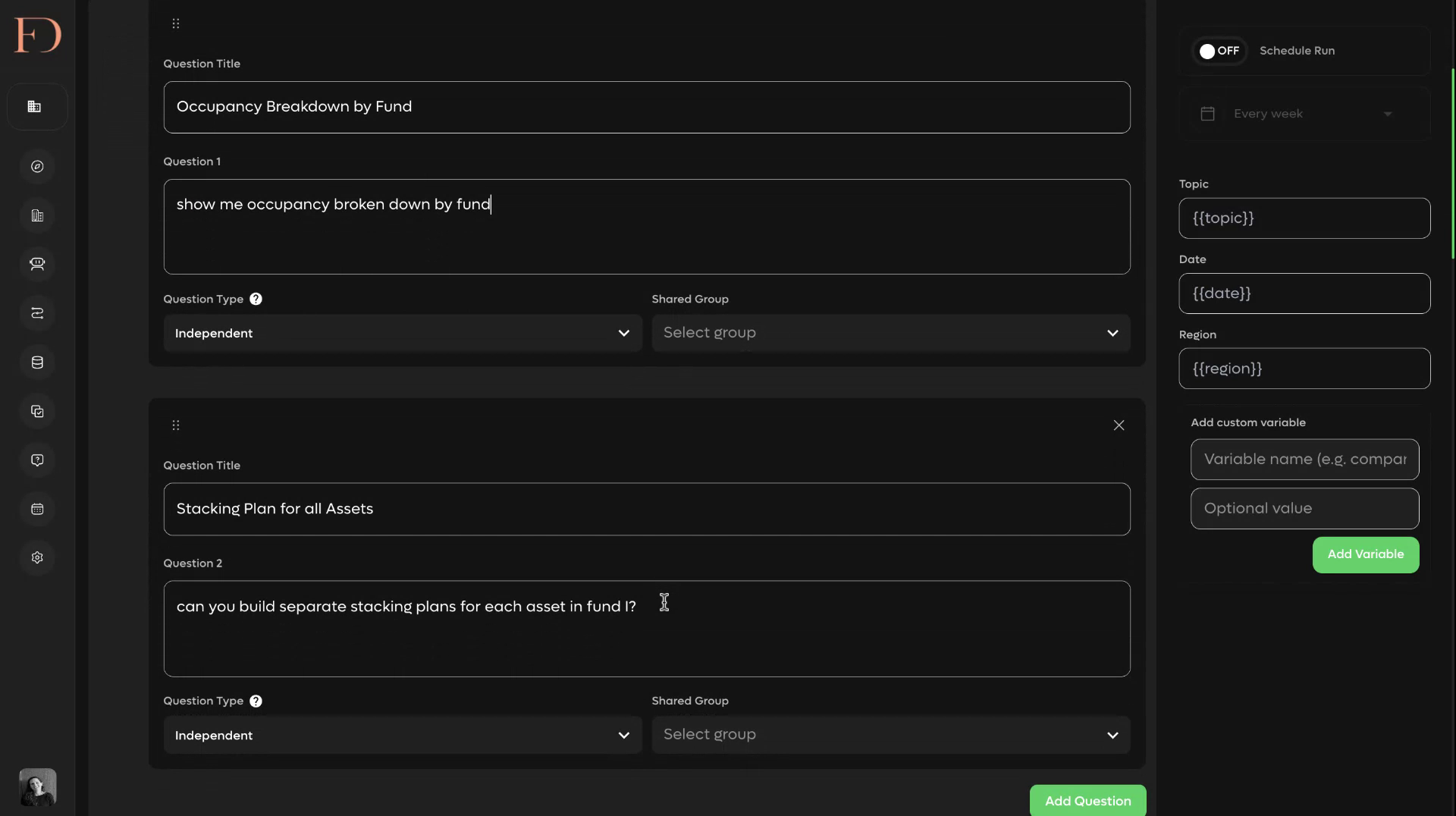Open Question 1's Select group dropdown
Screen dimensions: 1456x816
[891, 333]
